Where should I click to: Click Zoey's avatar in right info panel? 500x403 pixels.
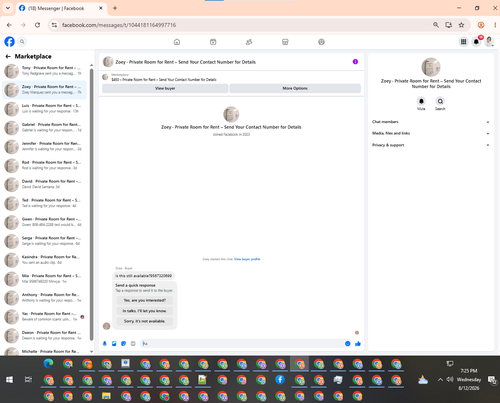click(x=431, y=67)
